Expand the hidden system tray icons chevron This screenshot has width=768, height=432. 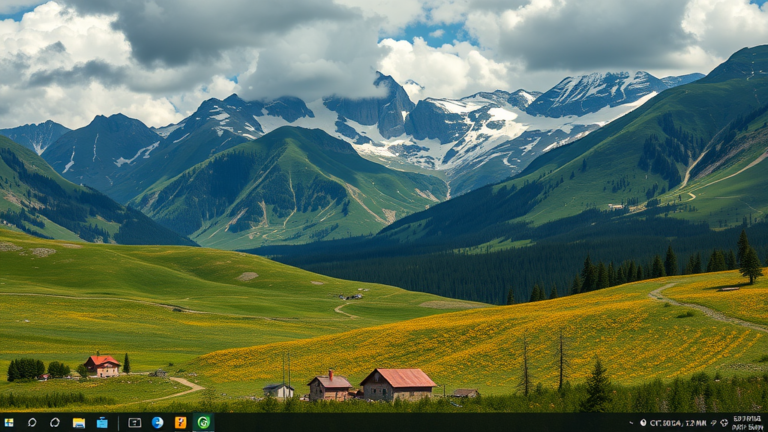[632, 423]
